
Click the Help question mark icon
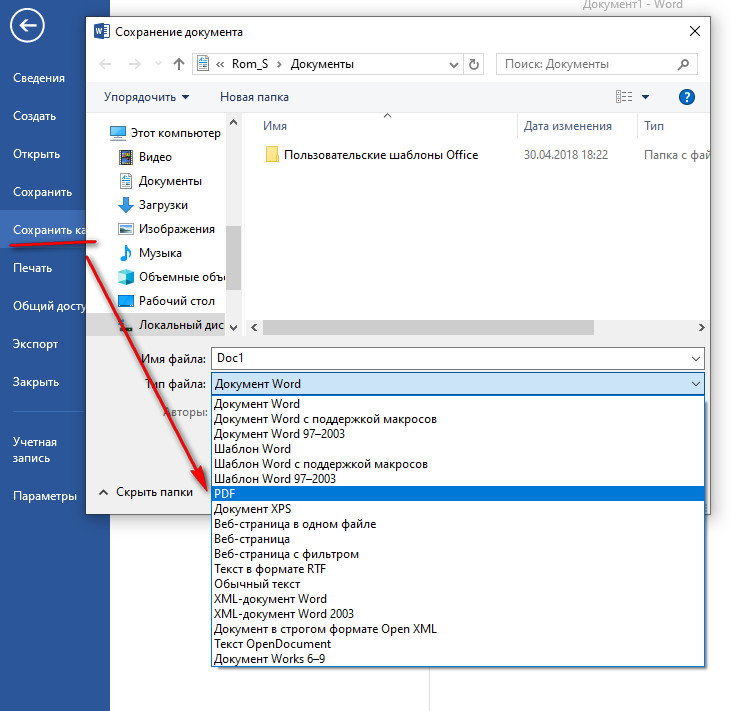tap(687, 97)
